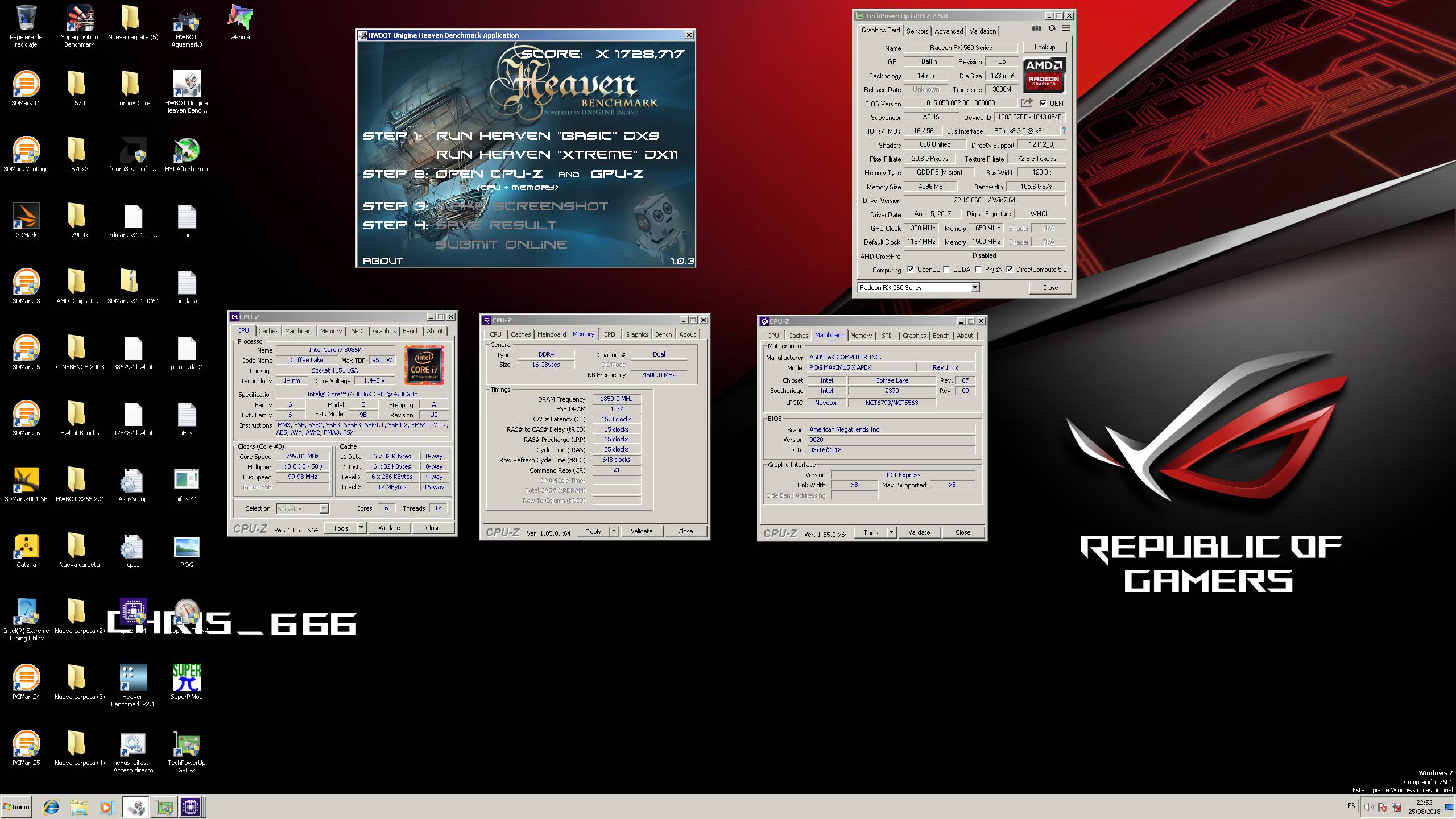
Task: Toggle the OpenCL checkbox
Action: click(x=910, y=270)
